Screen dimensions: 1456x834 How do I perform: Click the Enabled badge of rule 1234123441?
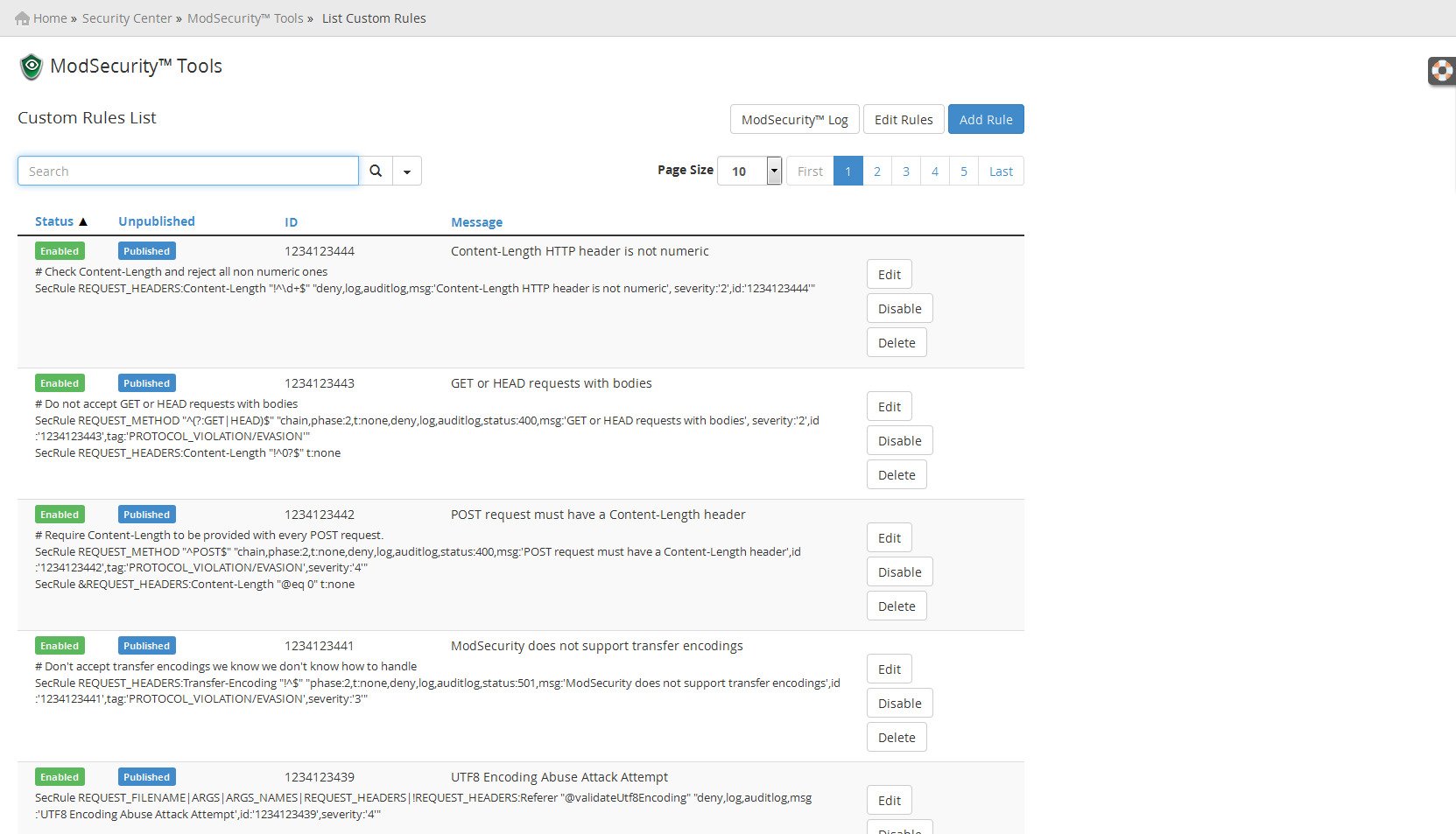(60, 646)
